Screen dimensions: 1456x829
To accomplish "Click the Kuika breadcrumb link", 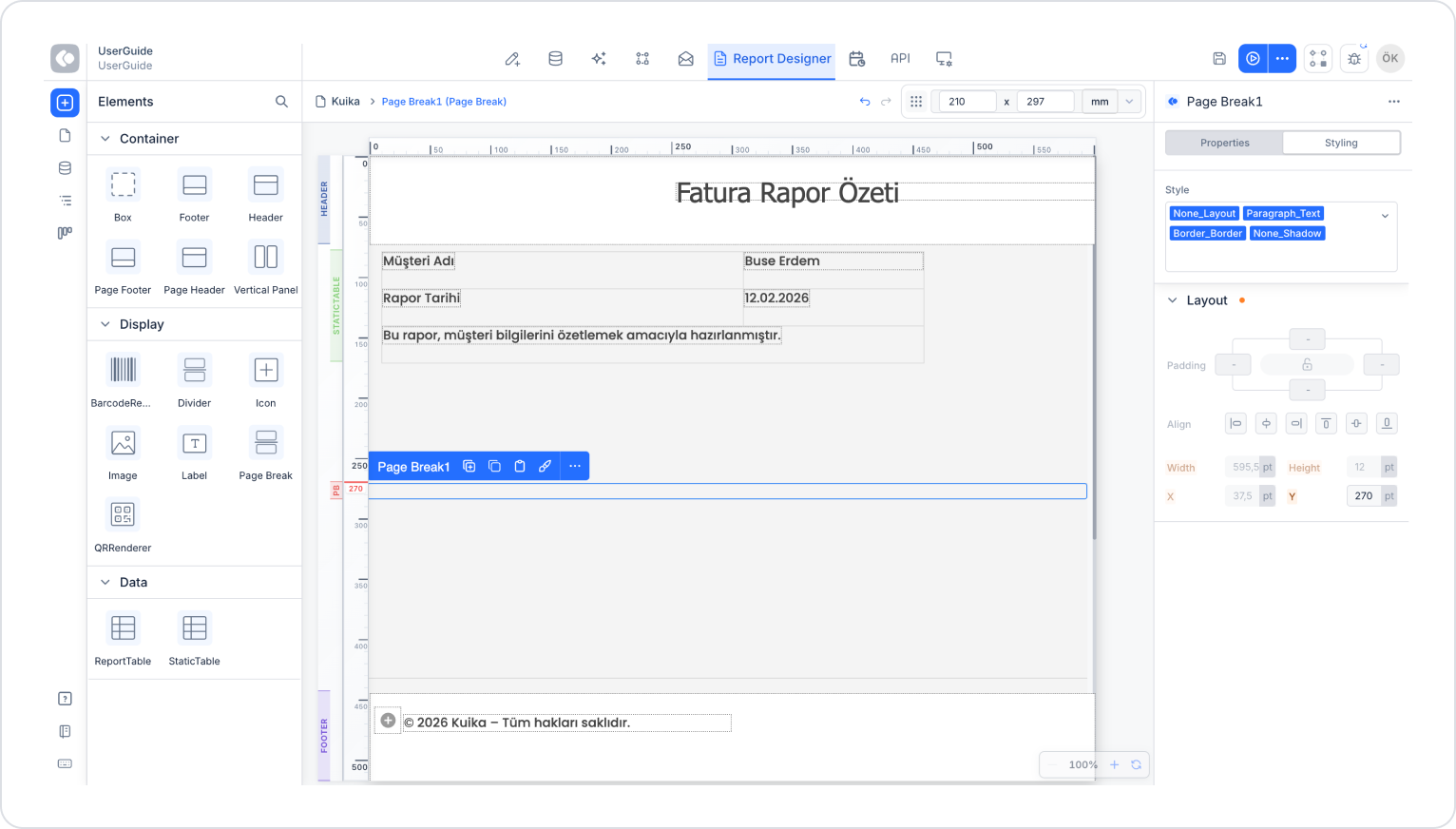I will [x=345, y=102].
